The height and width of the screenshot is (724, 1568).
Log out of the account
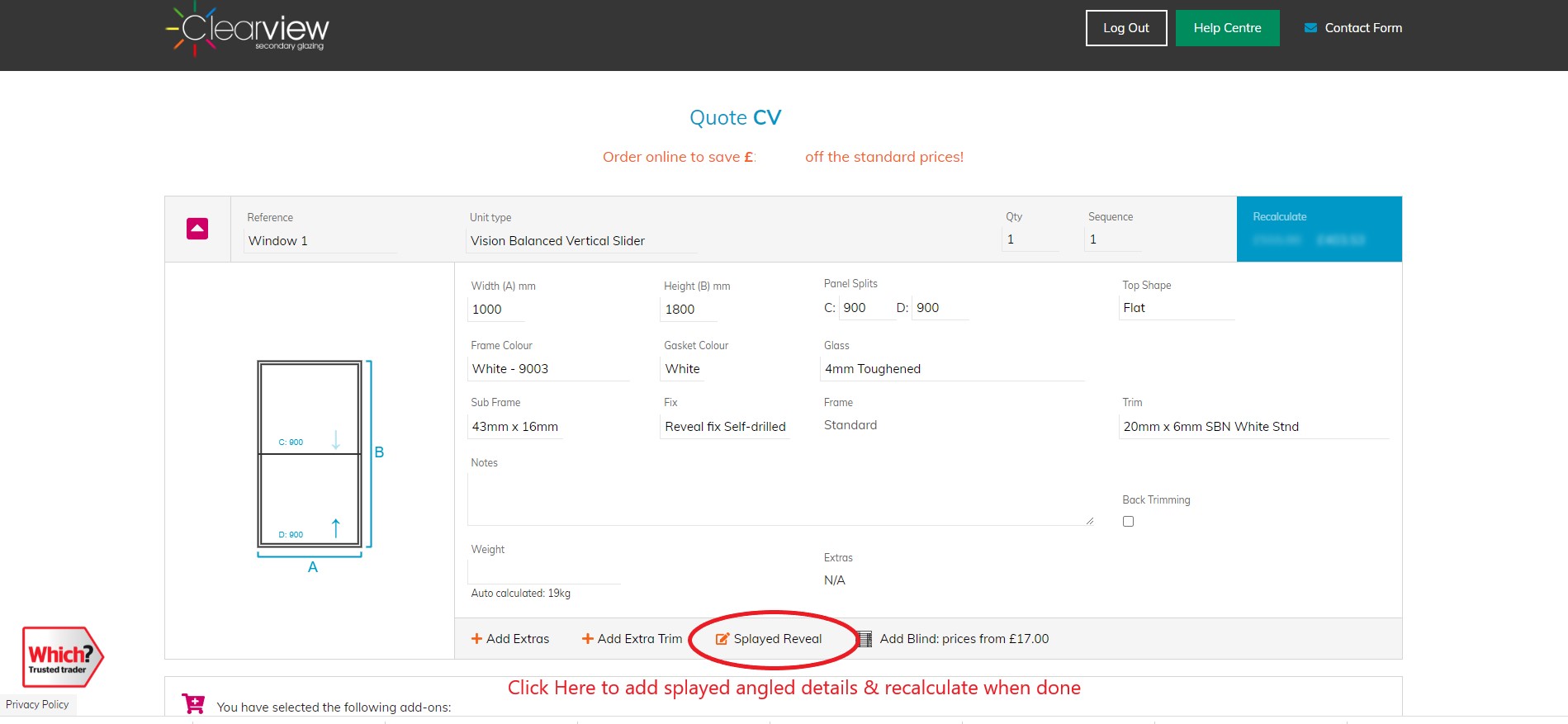coord(1126,28)
